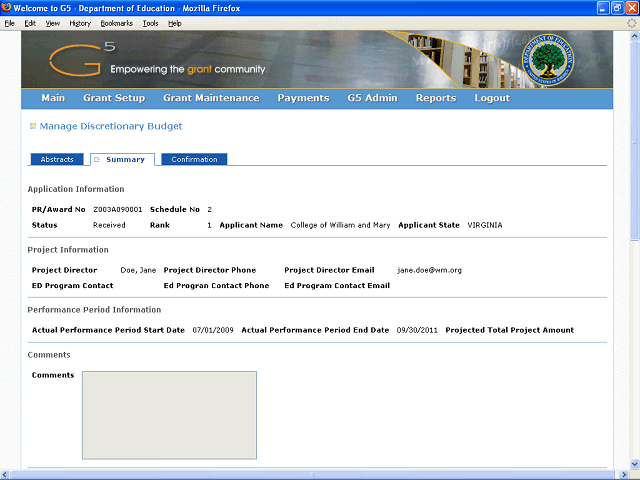Viewport: 640px width, 480px height.
Task: Click the vertical scrollbar up arrow
Action: tap(635, 36)
